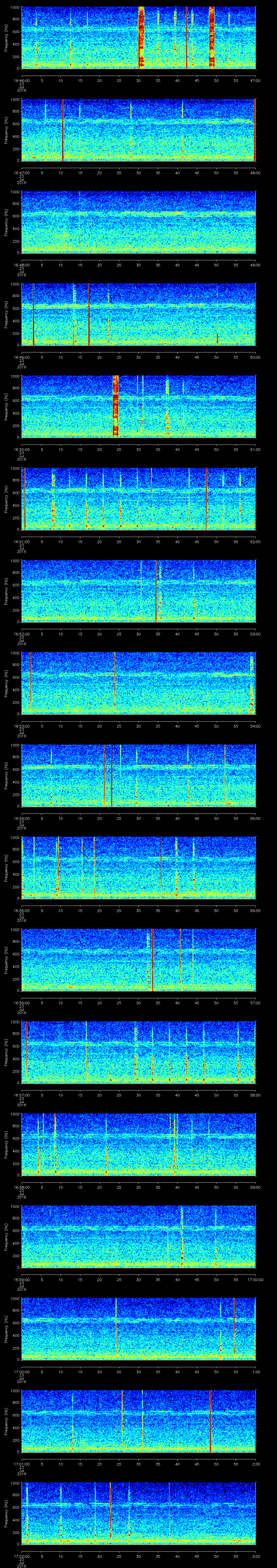Screen dimensions: 277x1568
Task: Click the 16:52:00 start time label
Action: coord(22,634)
